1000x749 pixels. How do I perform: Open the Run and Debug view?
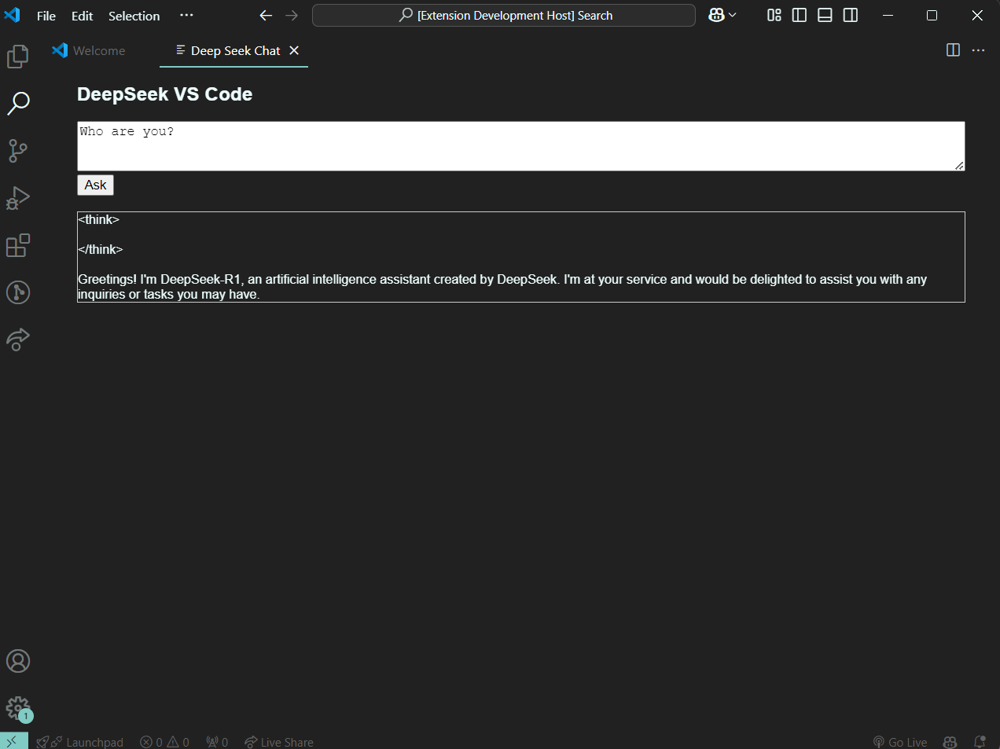pyautogui.click(x=18, y=198)
